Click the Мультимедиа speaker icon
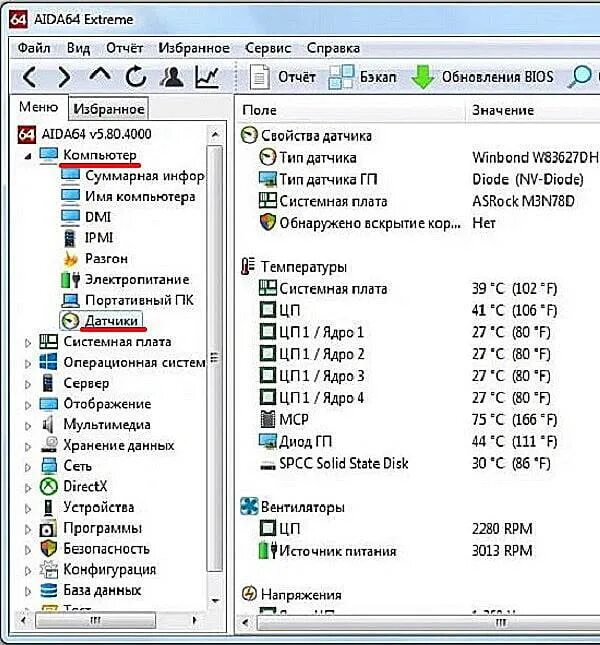 [x=48, y=424]
